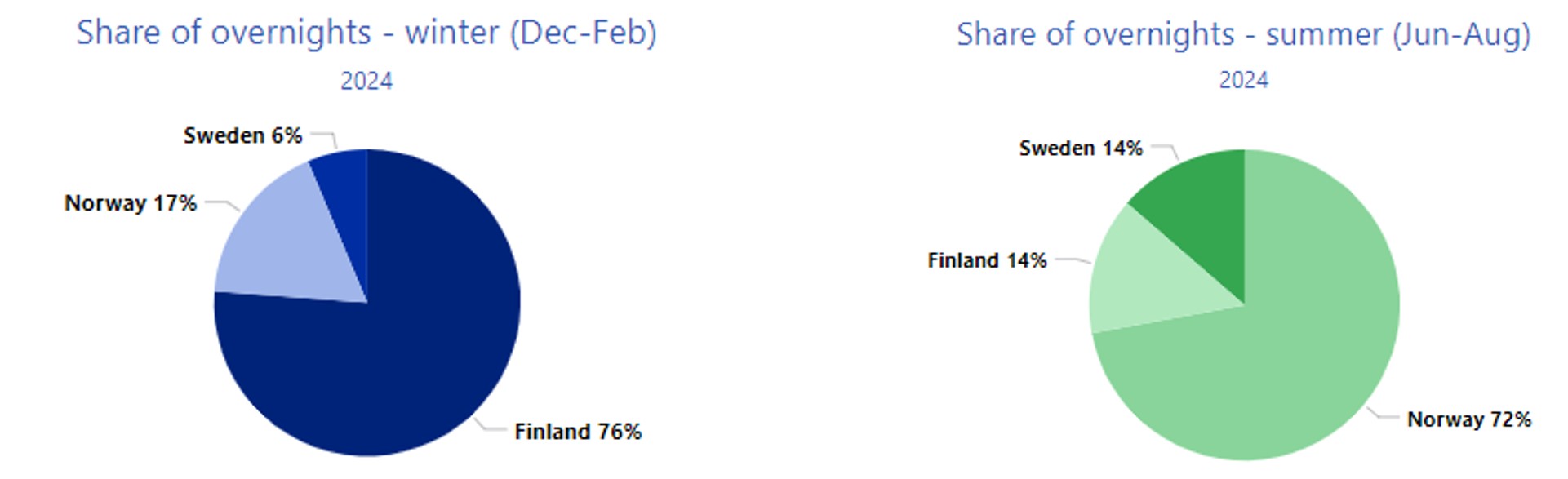Select the 'Sweden 14%' label
Viewport: 1568px width, 479px height.
click(1081, 149)
